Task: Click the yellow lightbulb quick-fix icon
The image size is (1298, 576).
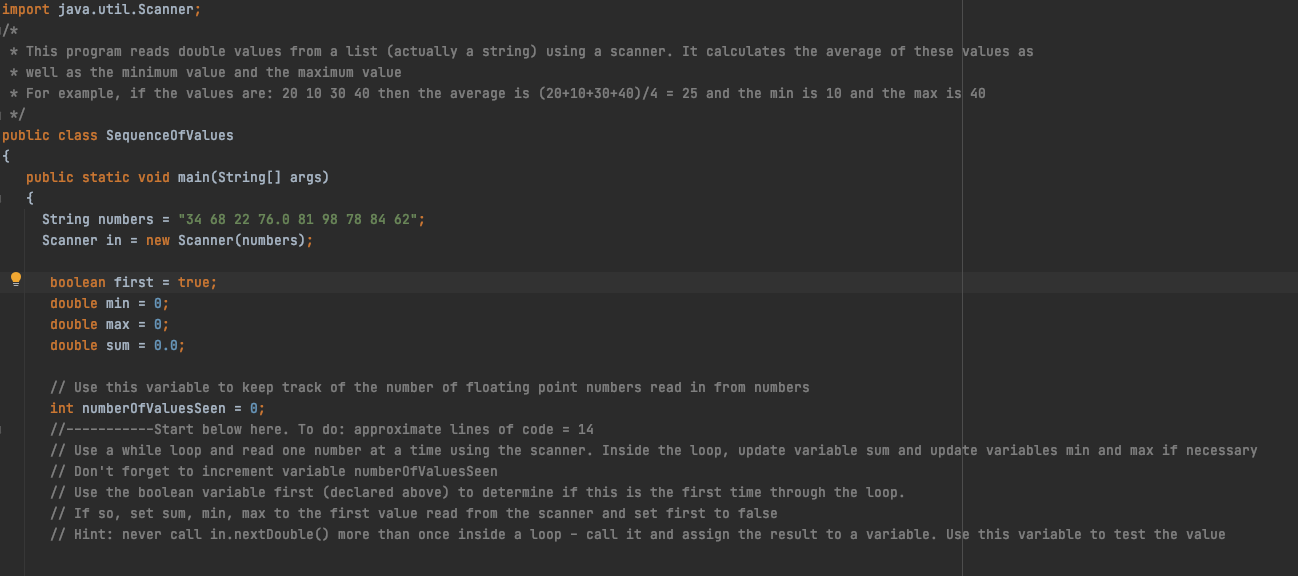Action: click(16, 280)
